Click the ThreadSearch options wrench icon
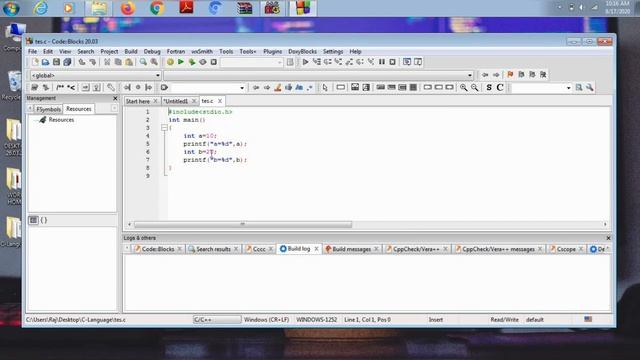This screenshot has height=360, width=640. (590, 87)
